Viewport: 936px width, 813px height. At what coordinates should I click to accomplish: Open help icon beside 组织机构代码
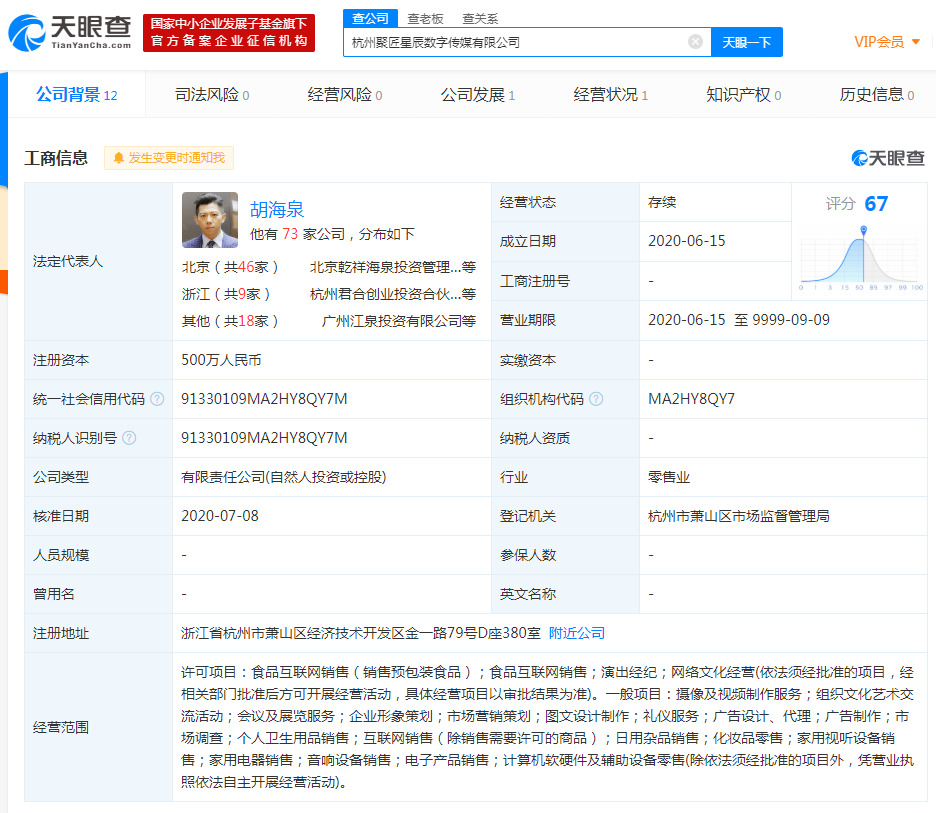click(596, 399)
